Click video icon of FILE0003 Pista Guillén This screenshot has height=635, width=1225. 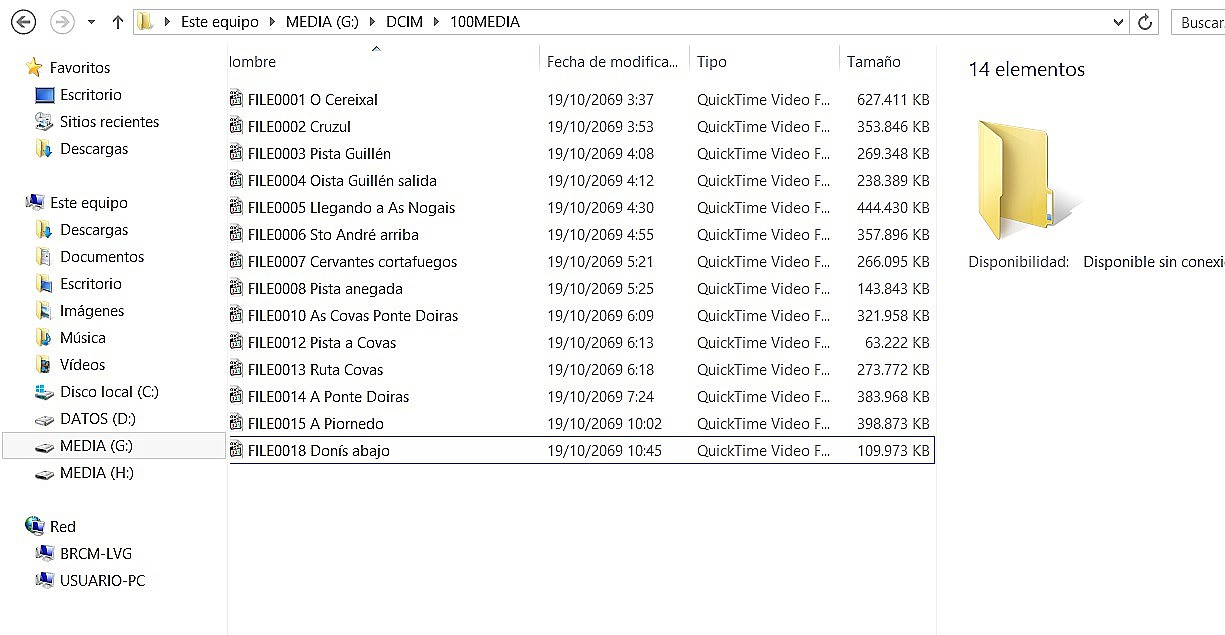(237, 153)
